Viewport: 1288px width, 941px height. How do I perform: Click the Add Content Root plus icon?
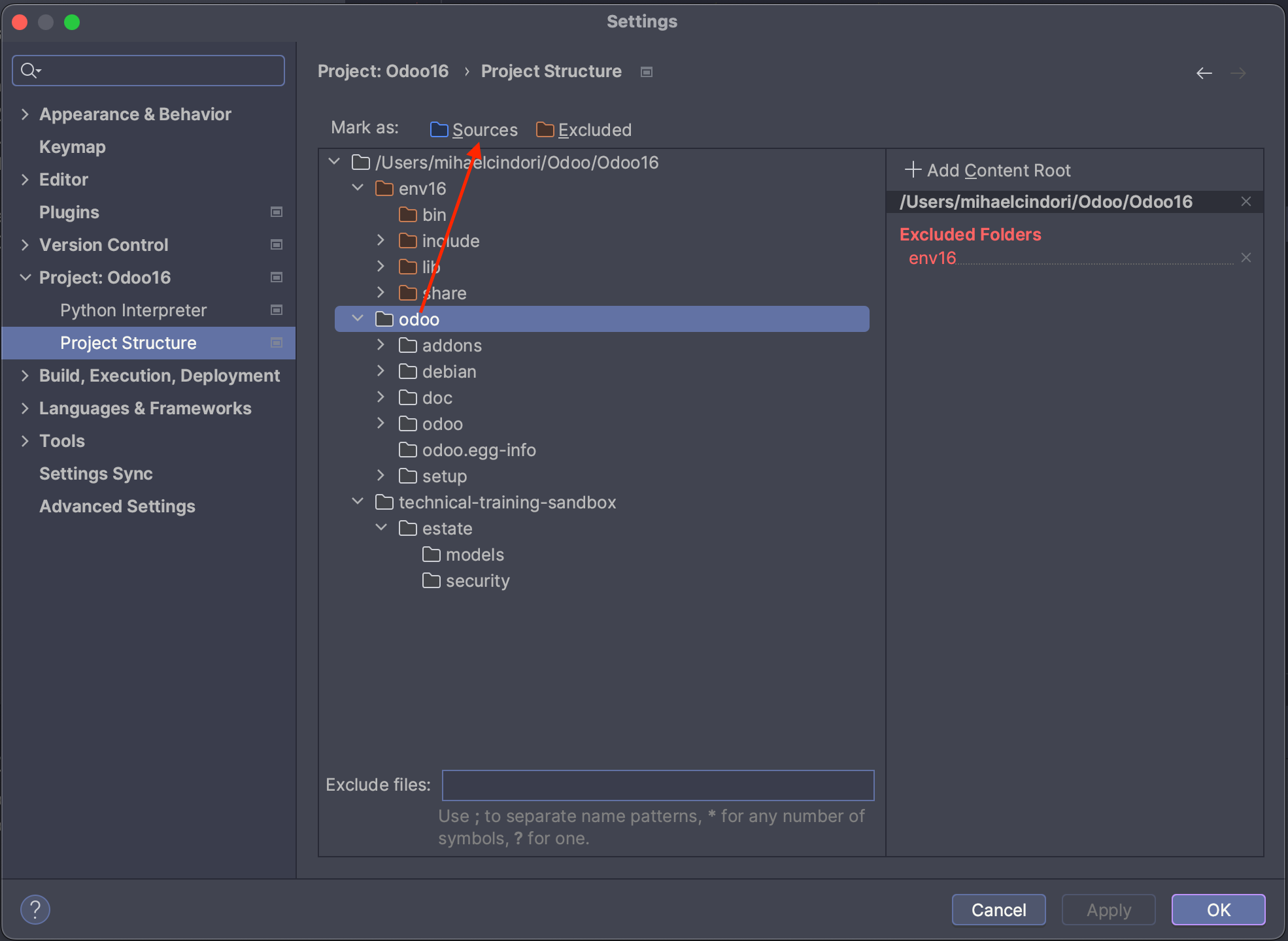click(x=913, y=170)
